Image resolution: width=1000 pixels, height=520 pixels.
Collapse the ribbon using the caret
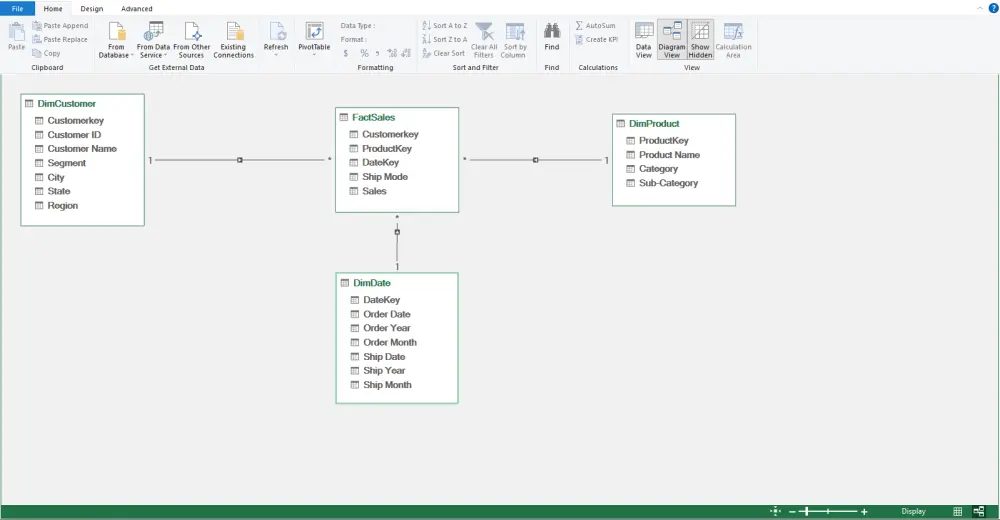click(x=980, y=8)
